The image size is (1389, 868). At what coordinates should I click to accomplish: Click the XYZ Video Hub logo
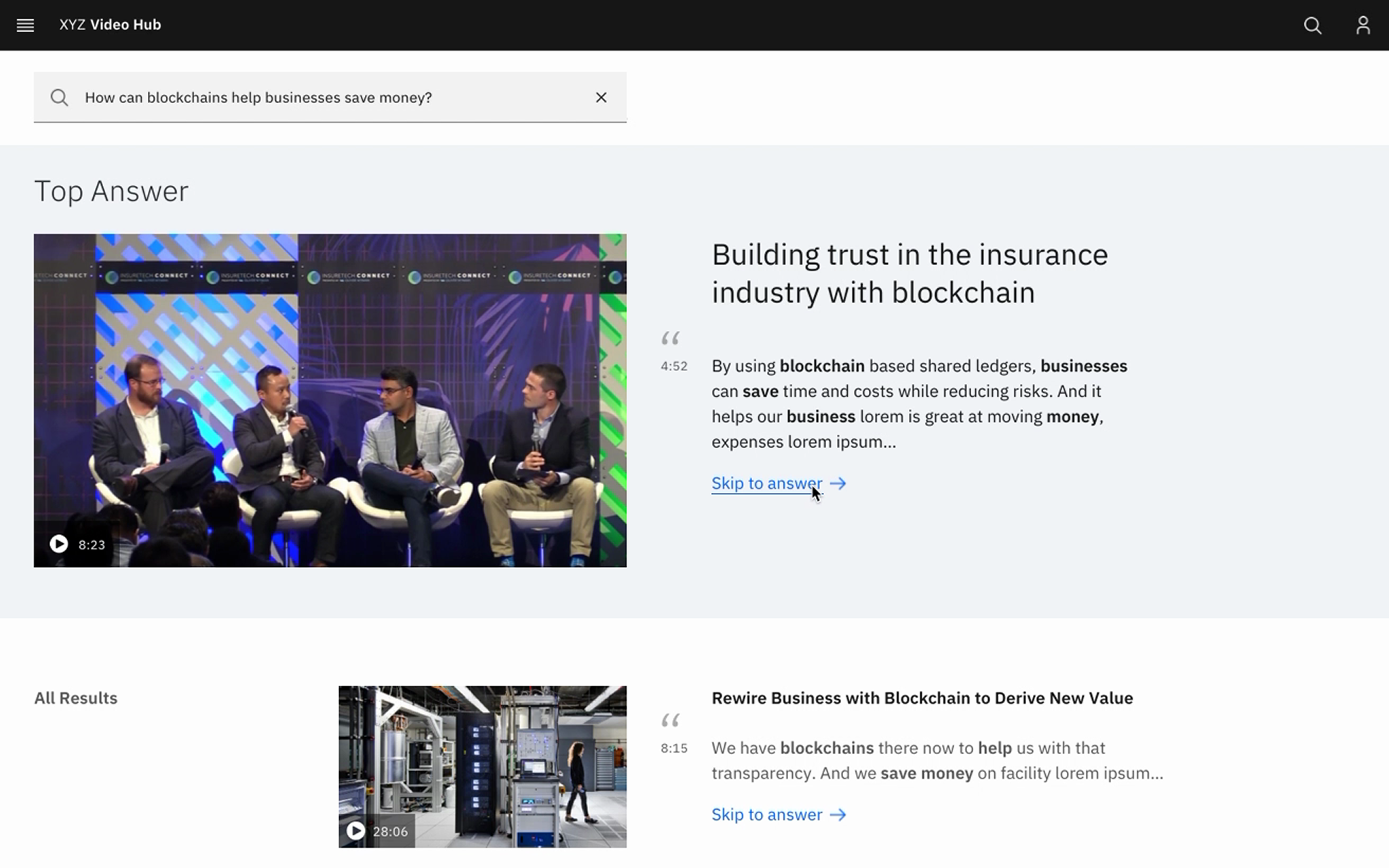tap(110, 25)
